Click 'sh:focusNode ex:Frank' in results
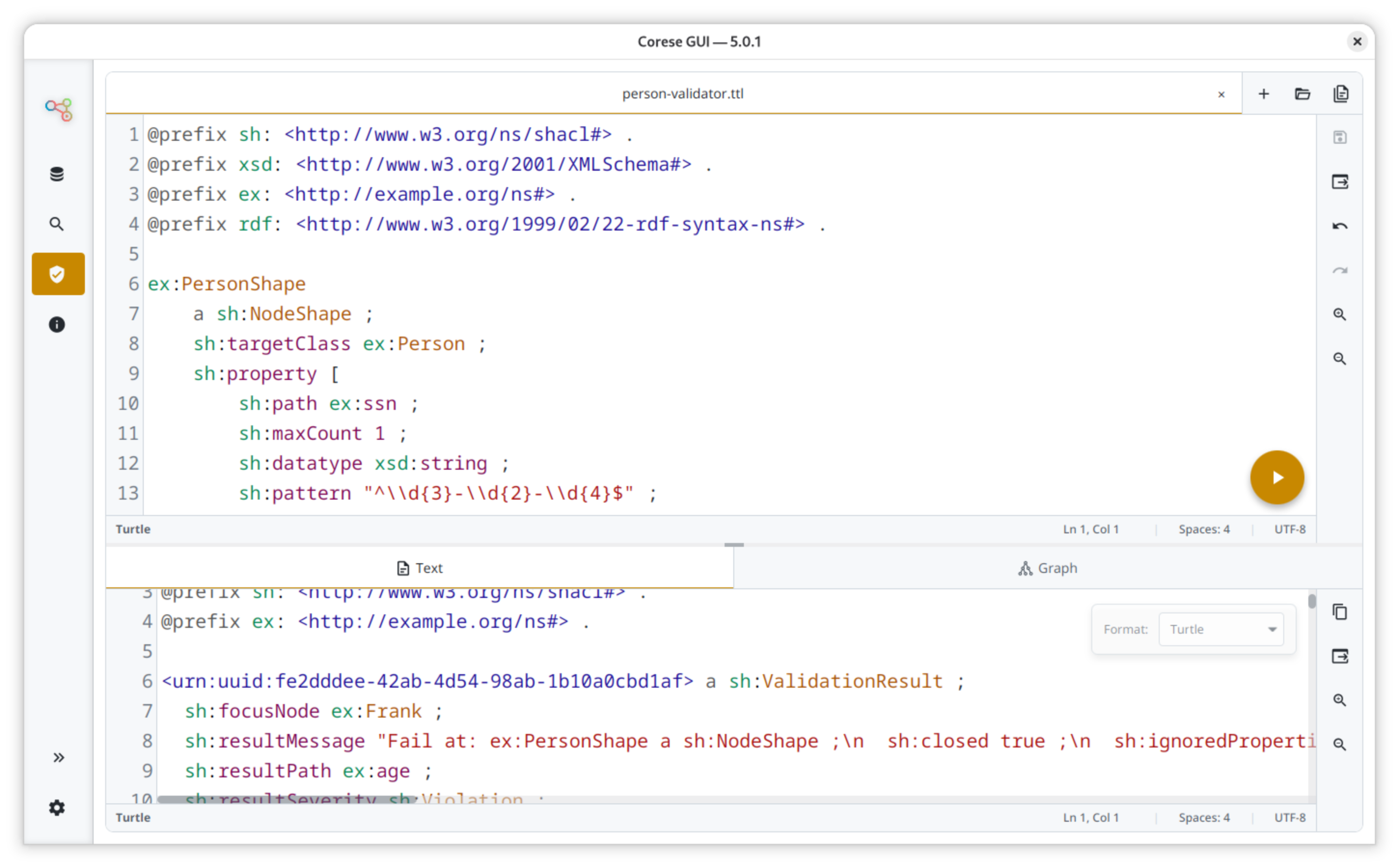The image size is (1399, 868). coord(303,711)
